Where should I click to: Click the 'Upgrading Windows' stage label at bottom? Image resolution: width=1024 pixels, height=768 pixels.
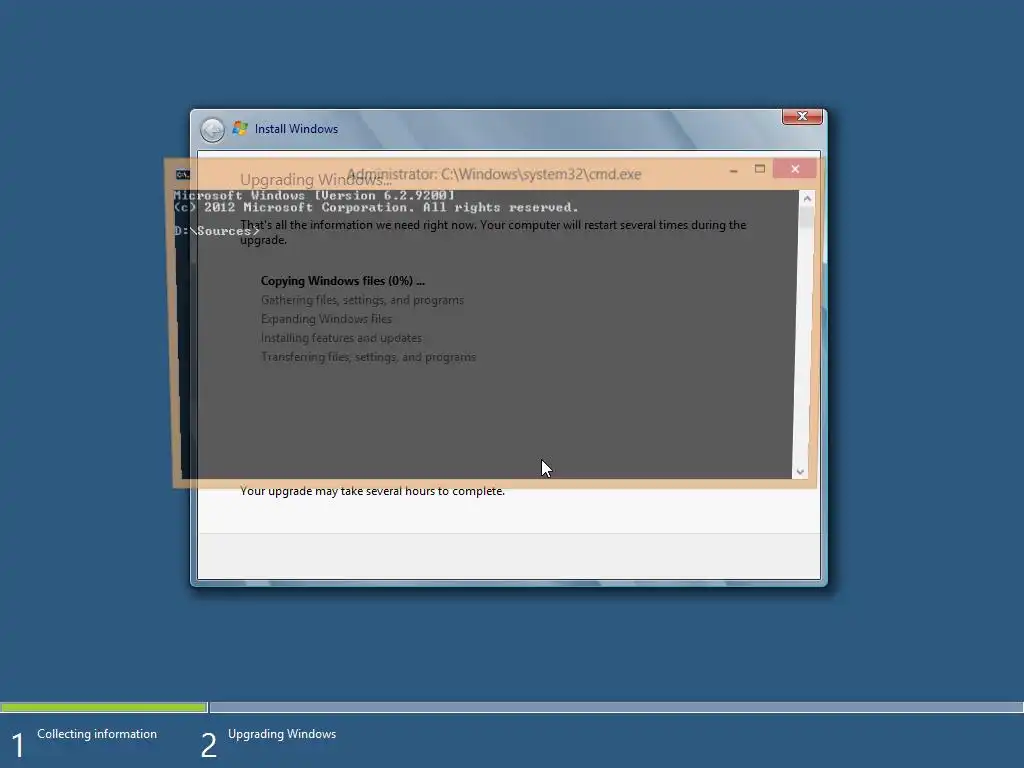tap(282, 734)
